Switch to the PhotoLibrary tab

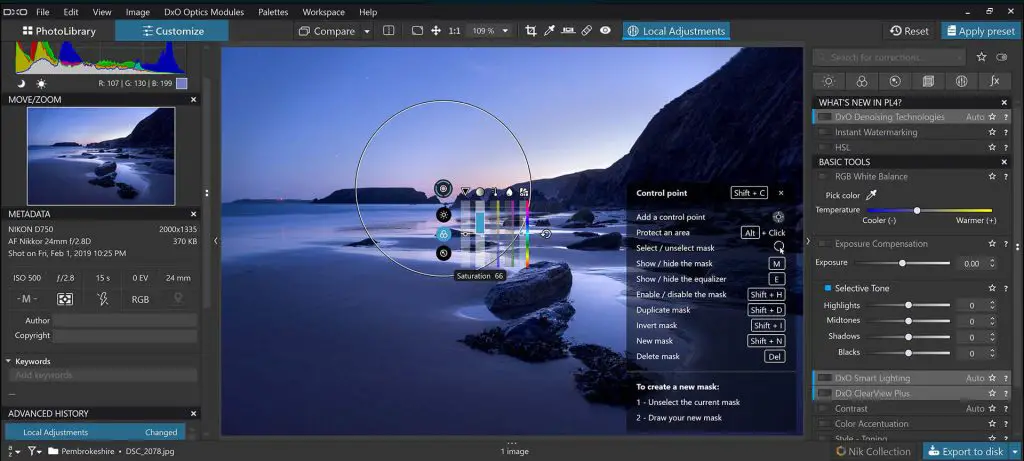point(59,31)
